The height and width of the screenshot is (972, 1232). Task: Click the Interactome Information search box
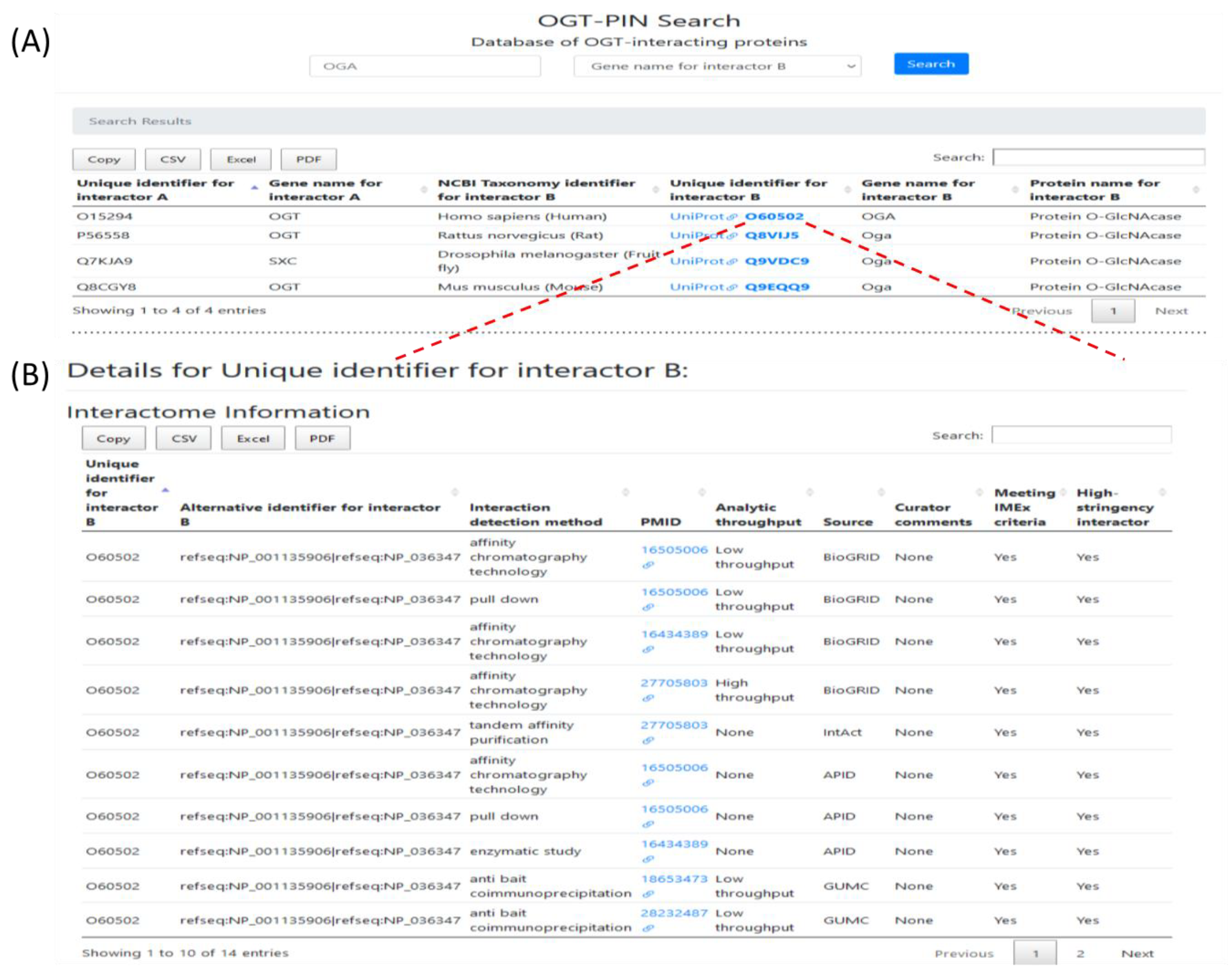click(x=1080, y=435)
